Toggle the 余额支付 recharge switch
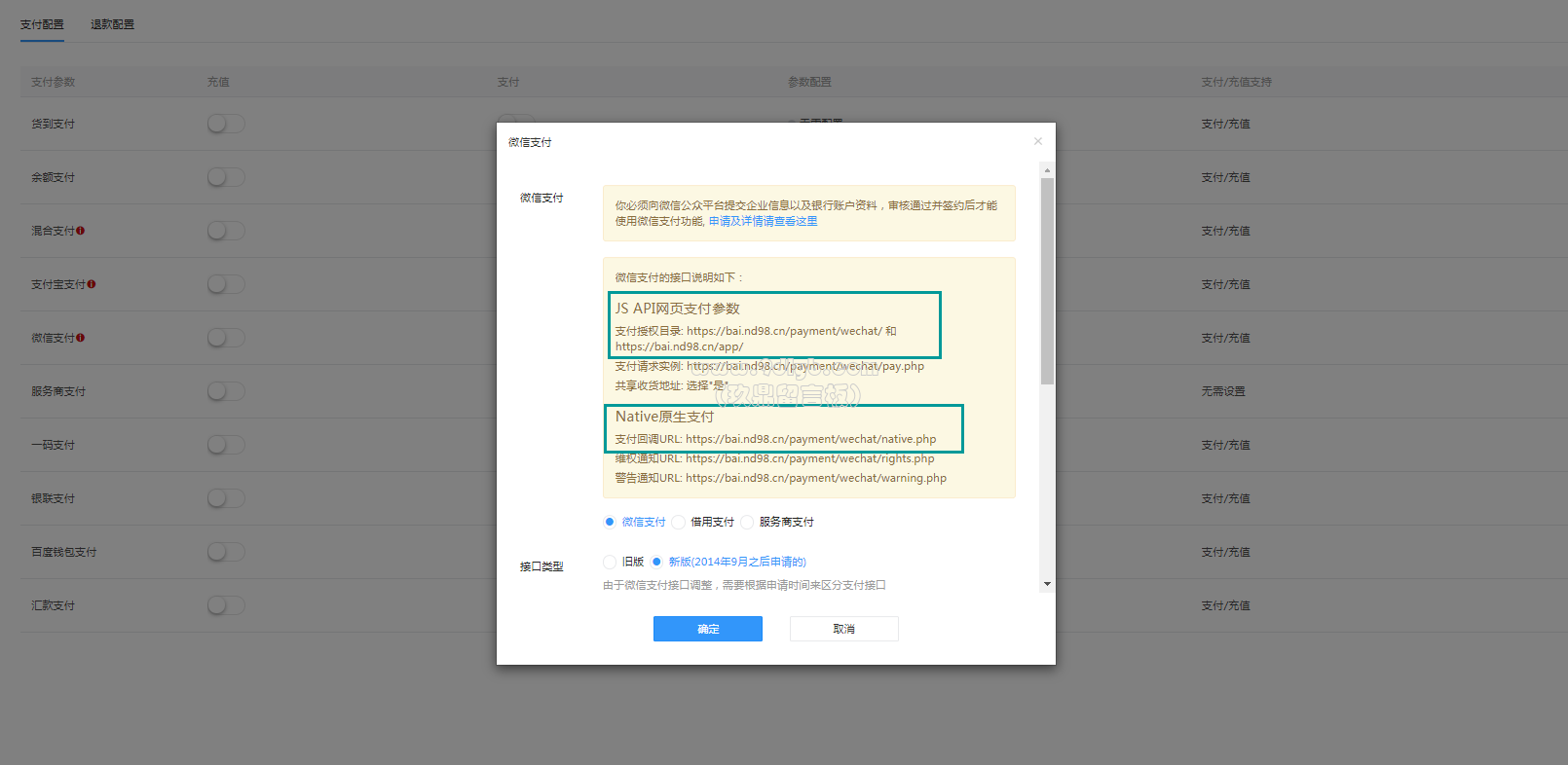Screen dimensions: 1568x765 (x=226, y=177)
